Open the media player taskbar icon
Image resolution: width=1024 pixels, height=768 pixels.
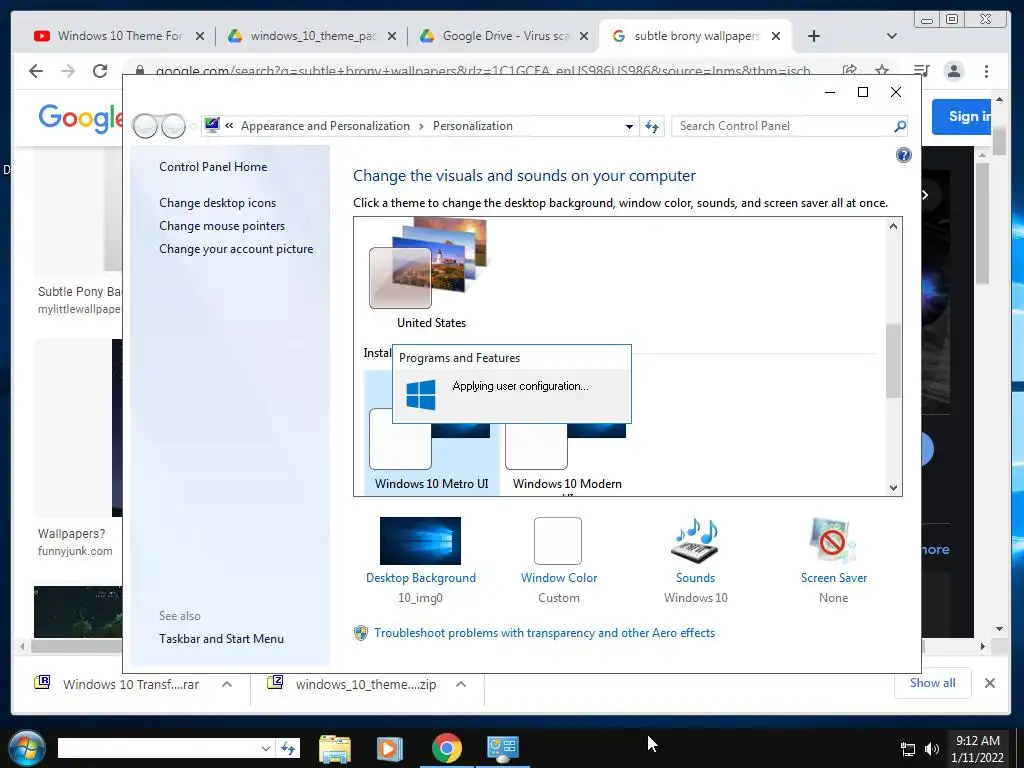(x=390, y=748)
